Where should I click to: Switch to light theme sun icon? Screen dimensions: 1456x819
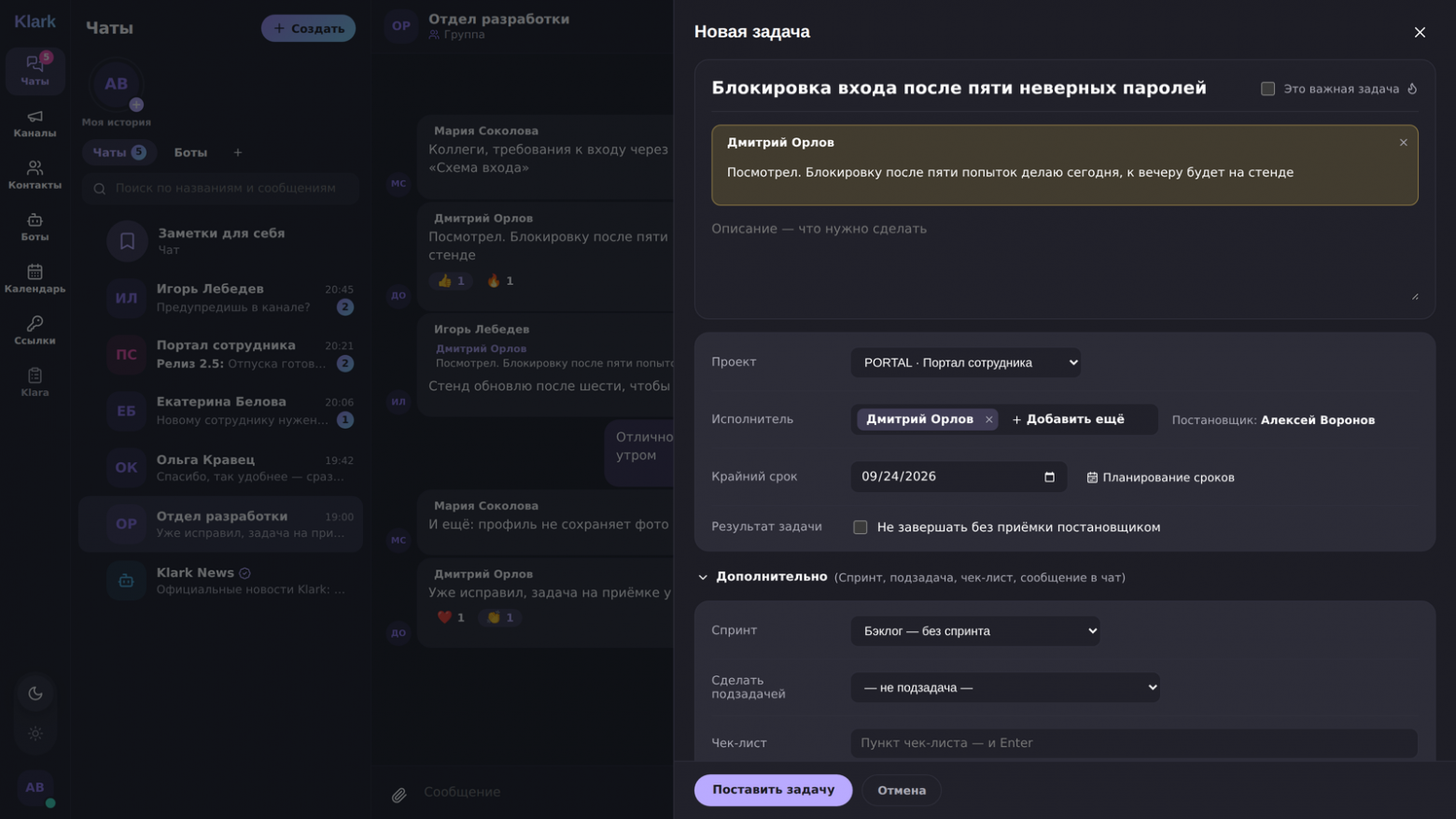pyautogui.click(x=35, y=734)
